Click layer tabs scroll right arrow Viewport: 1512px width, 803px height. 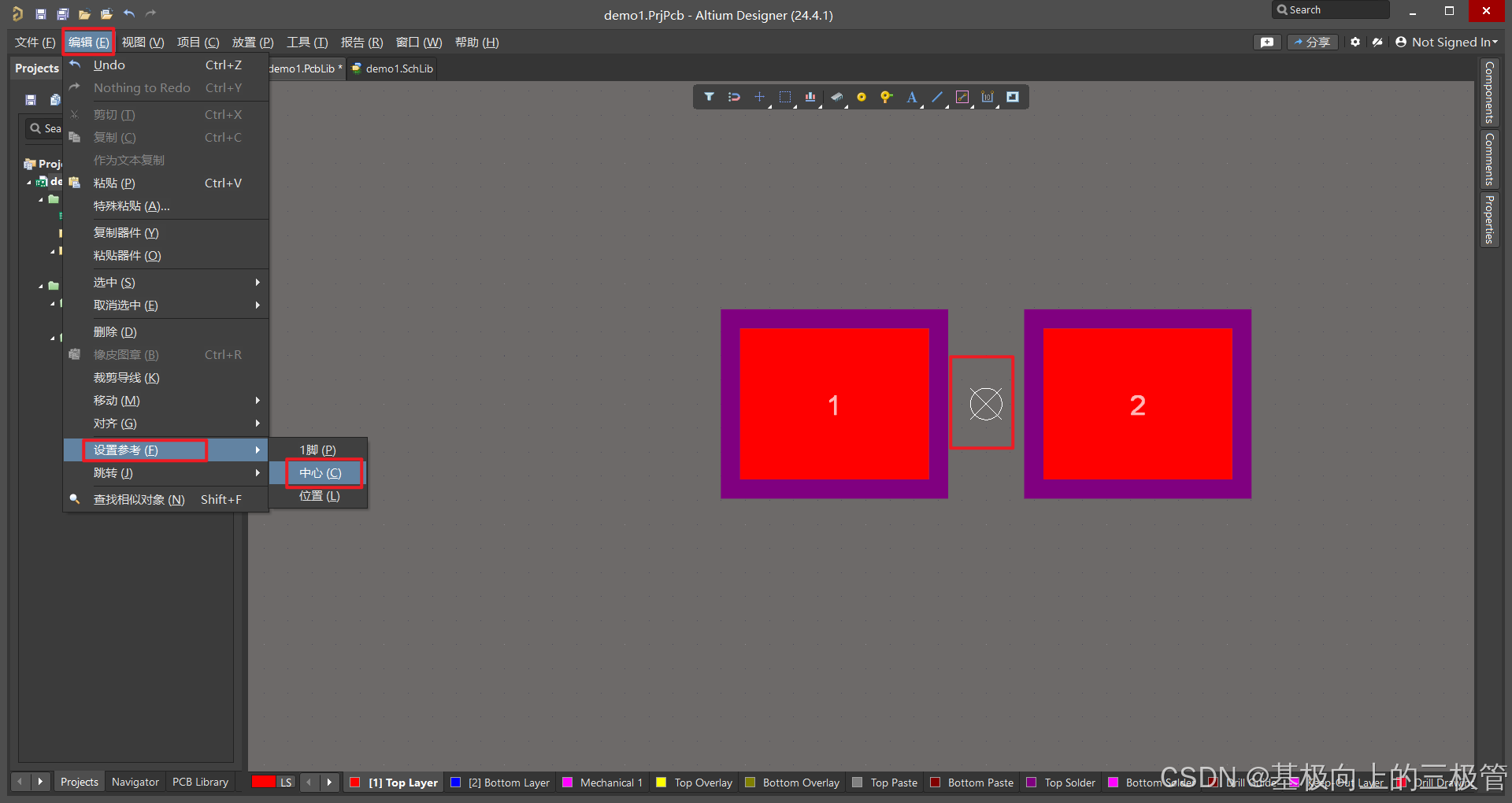(x=330, y=782)
